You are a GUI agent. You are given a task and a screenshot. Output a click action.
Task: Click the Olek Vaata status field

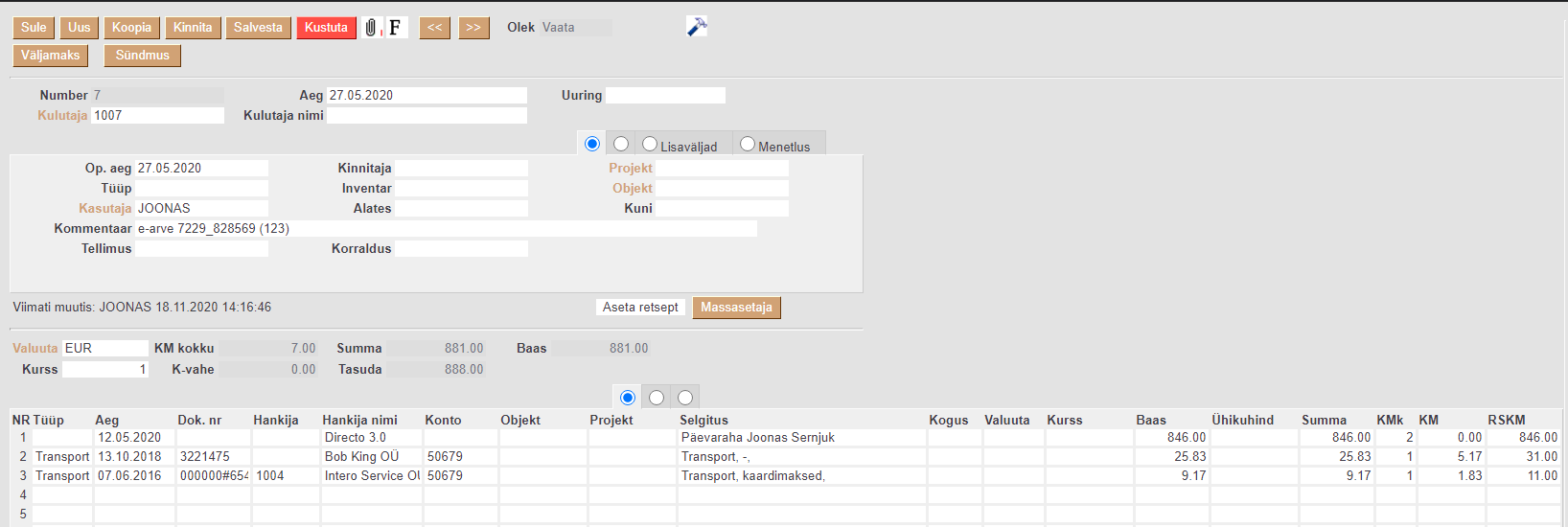(x=575, y=28)
